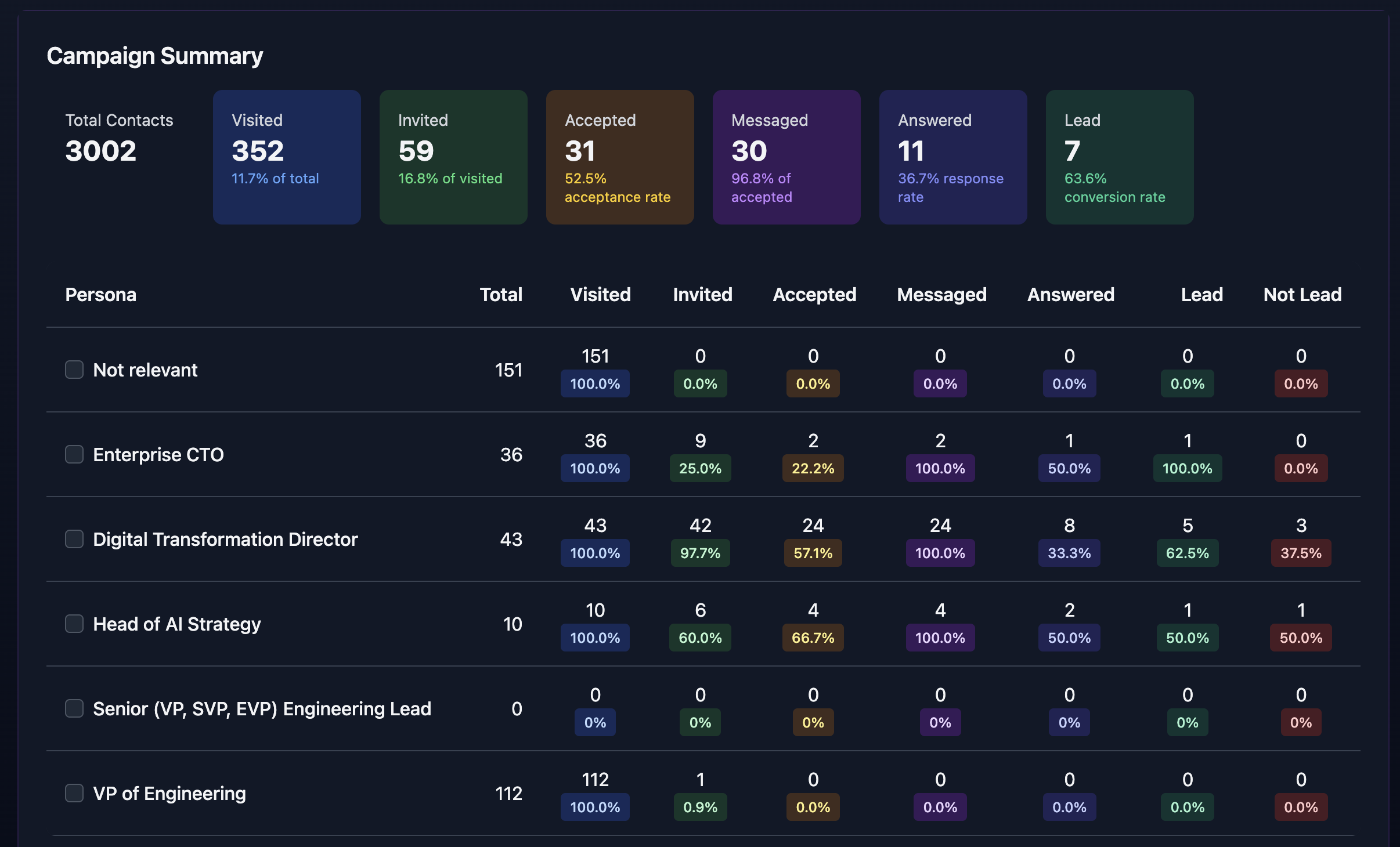Sort by the Persona column header

(x=101, y=295)
